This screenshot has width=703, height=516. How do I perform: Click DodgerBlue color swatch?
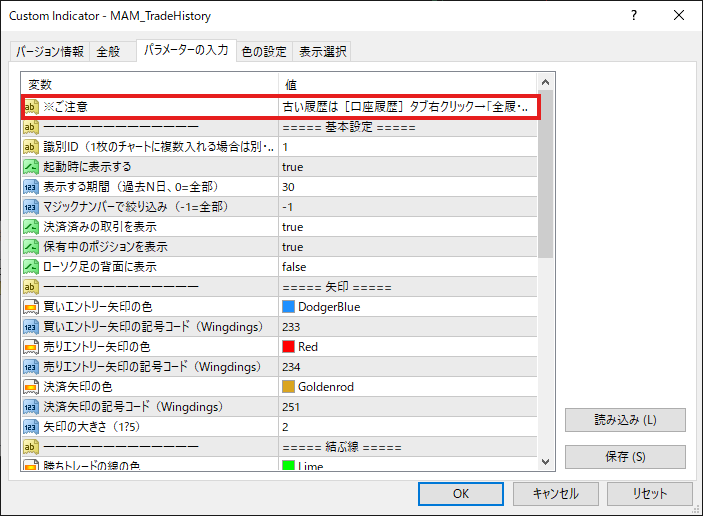(288, 307)
